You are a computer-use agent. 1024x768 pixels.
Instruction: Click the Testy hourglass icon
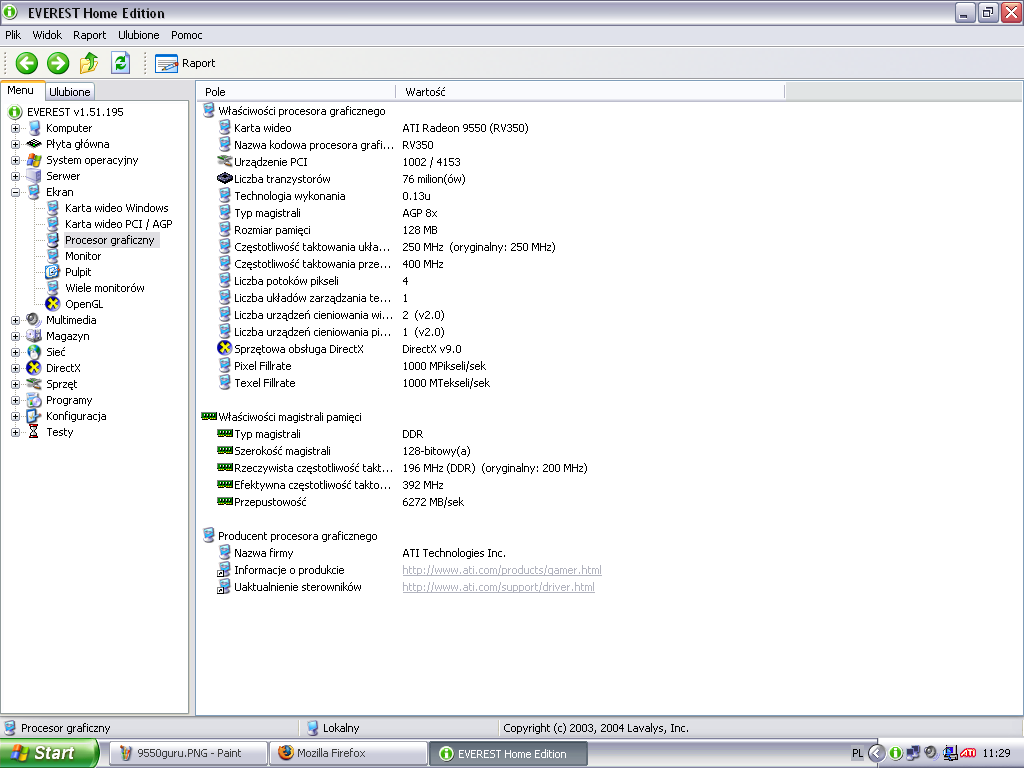coord(34,432)
